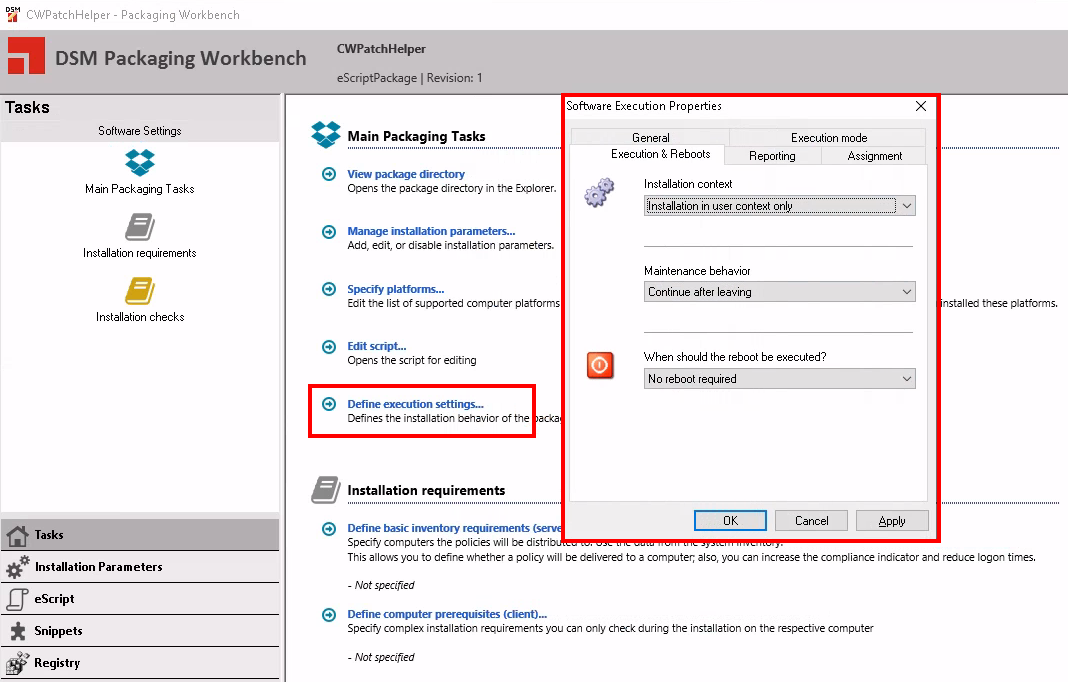Screen dimensions: 1068x682
Task: Click arrow icon beside Define computer prerequisites
Action: pyautogui.click(x=329, y=615)
